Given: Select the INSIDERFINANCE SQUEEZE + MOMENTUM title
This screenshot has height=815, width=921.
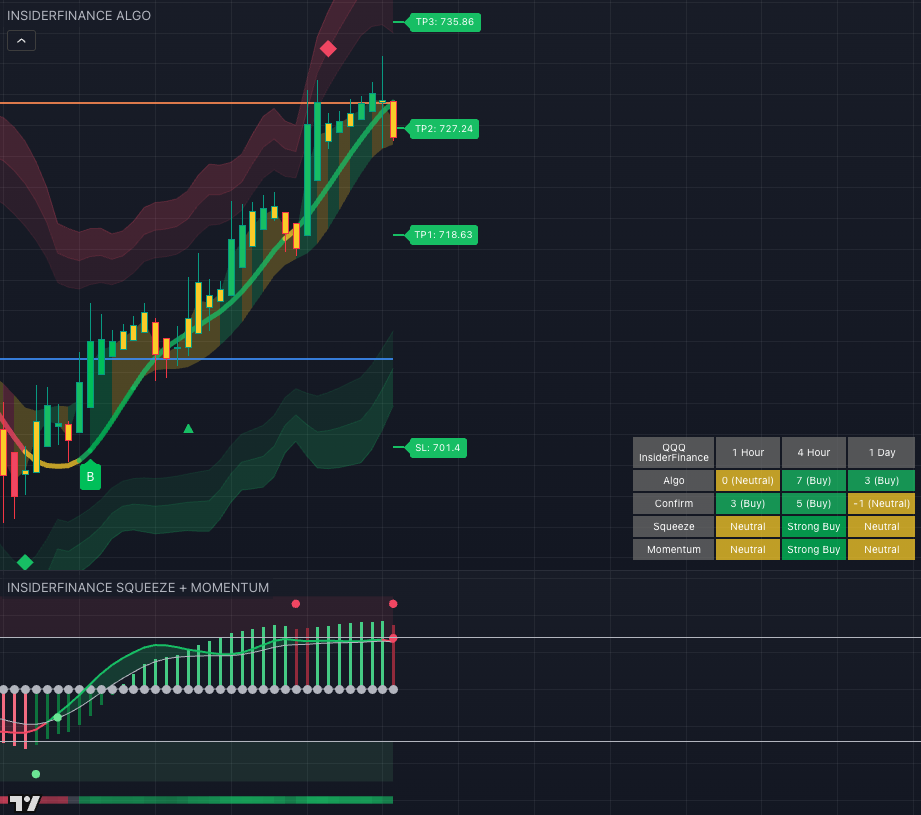Looking at the screenshot, I should tap(138, 588).
